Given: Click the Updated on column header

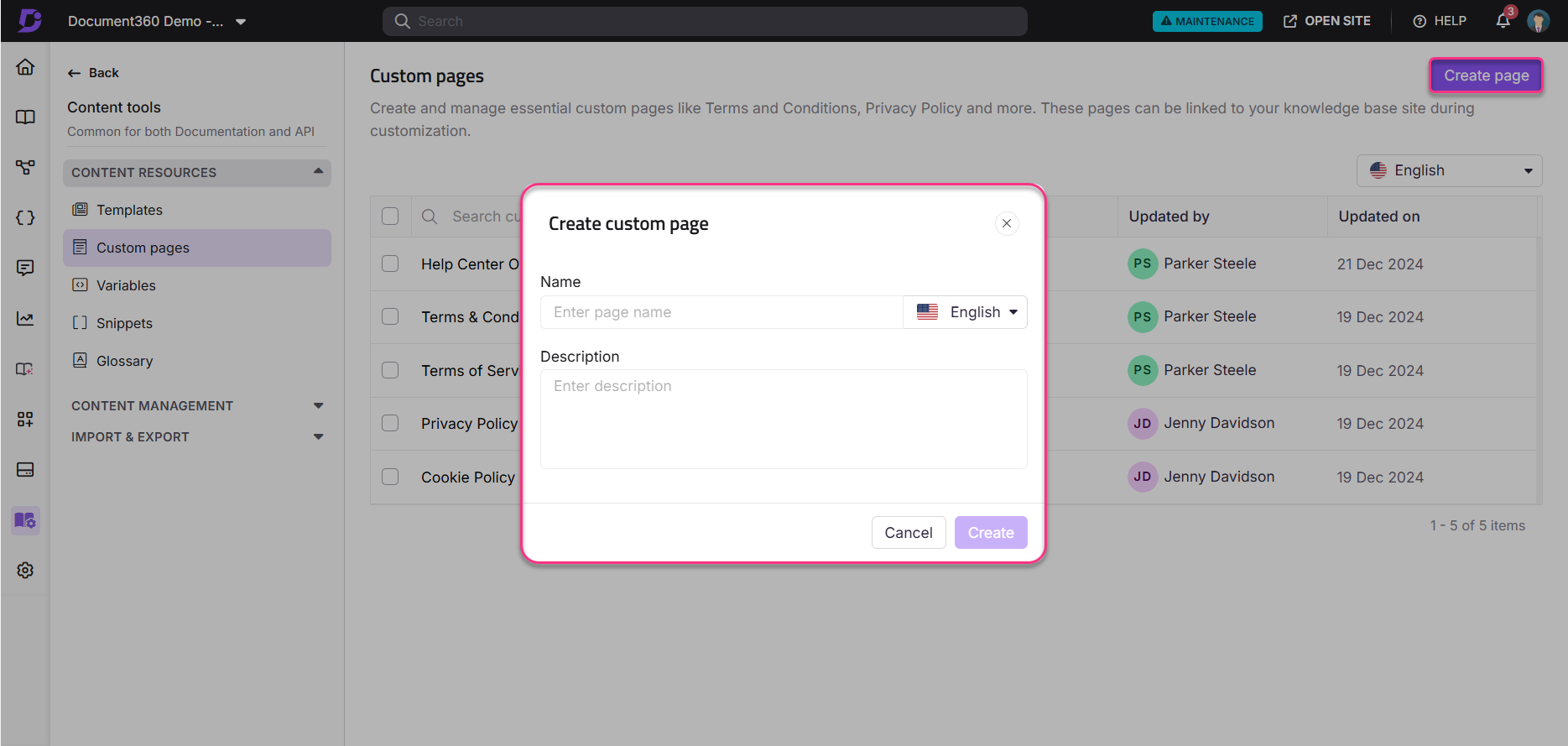Looking at the screenshot, I should pyautogui.click(x=1379, y=216).
